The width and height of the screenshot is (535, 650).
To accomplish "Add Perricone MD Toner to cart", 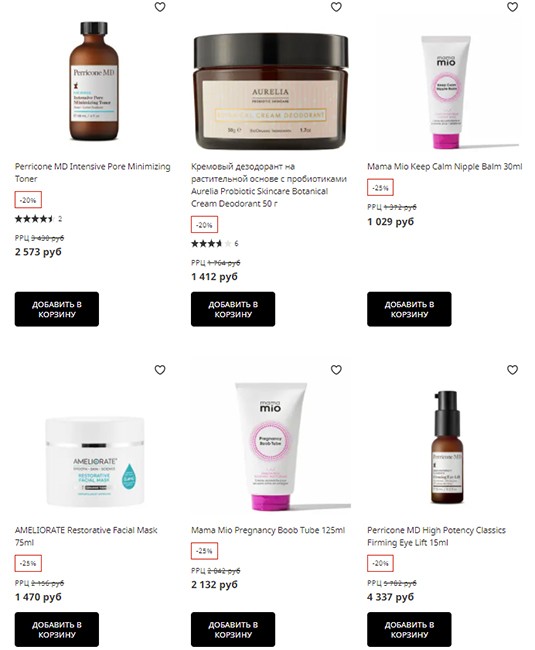I will 57,309.
